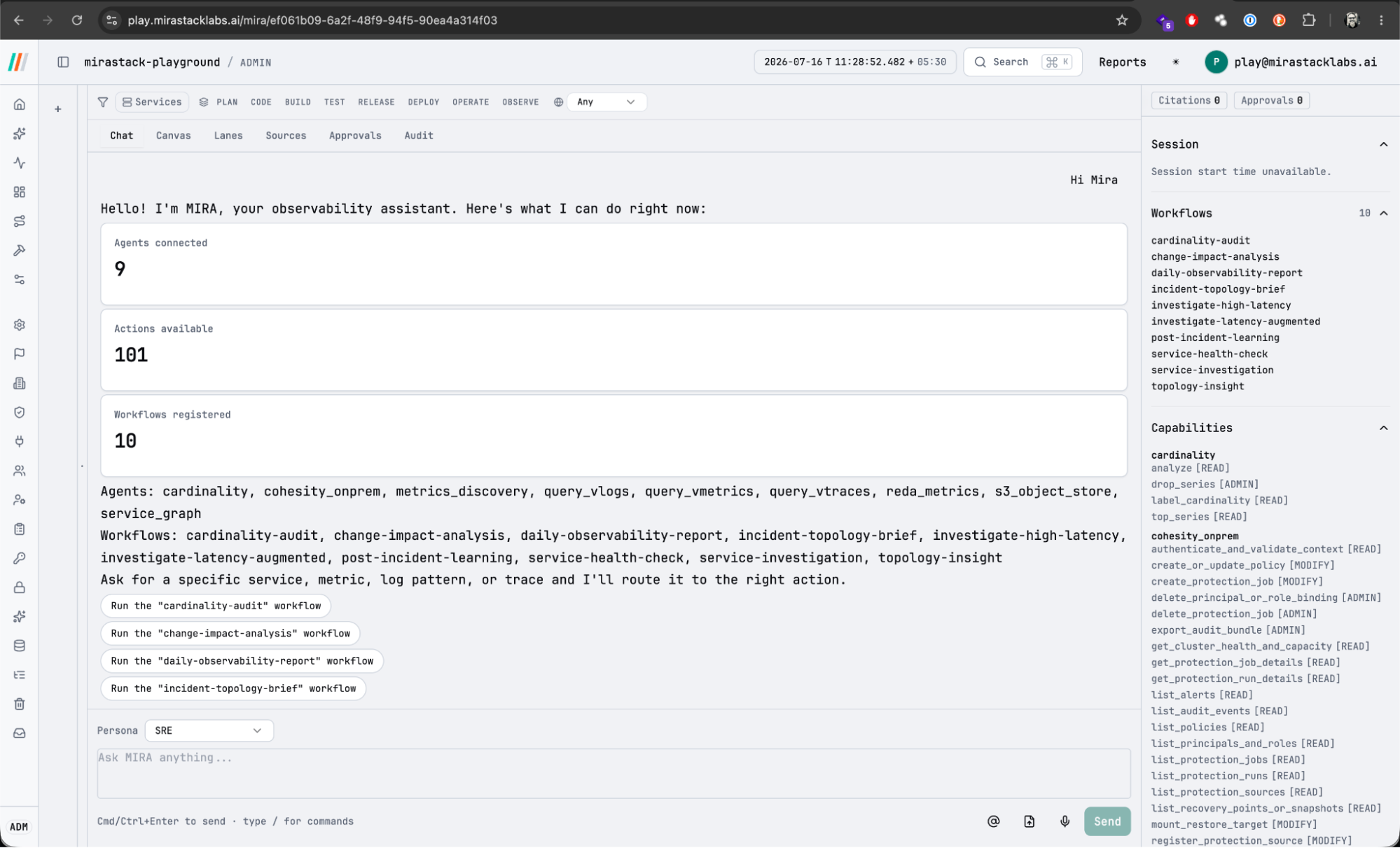Screen dimensions: 1400x848
Task: Click the @ mention icon in composer
Action: [993, 821]
